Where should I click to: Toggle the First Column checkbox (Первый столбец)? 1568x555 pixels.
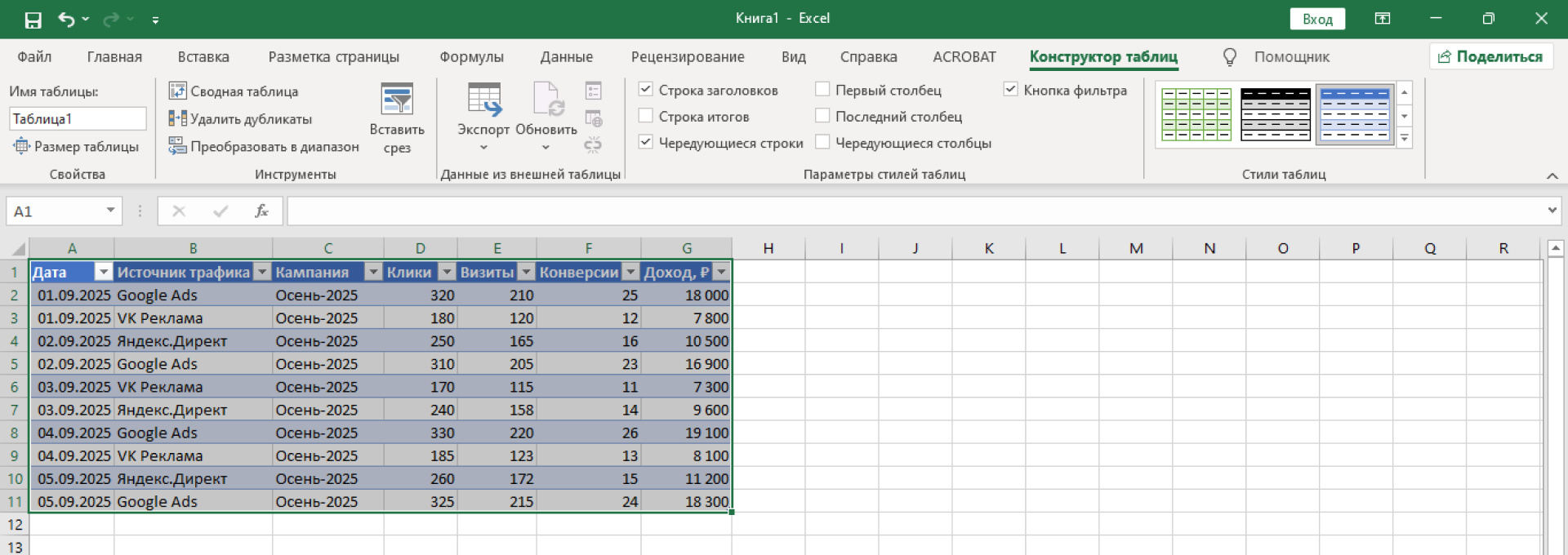point(822,90)
